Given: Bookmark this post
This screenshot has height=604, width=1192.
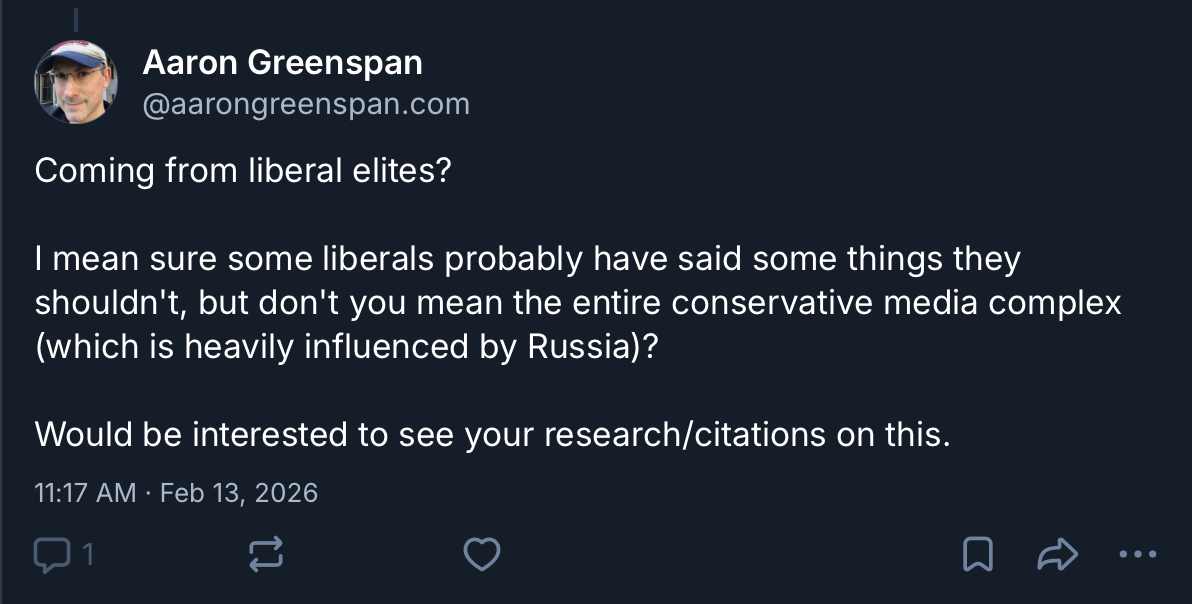Looking at the screenshot, I should (977, 554).
